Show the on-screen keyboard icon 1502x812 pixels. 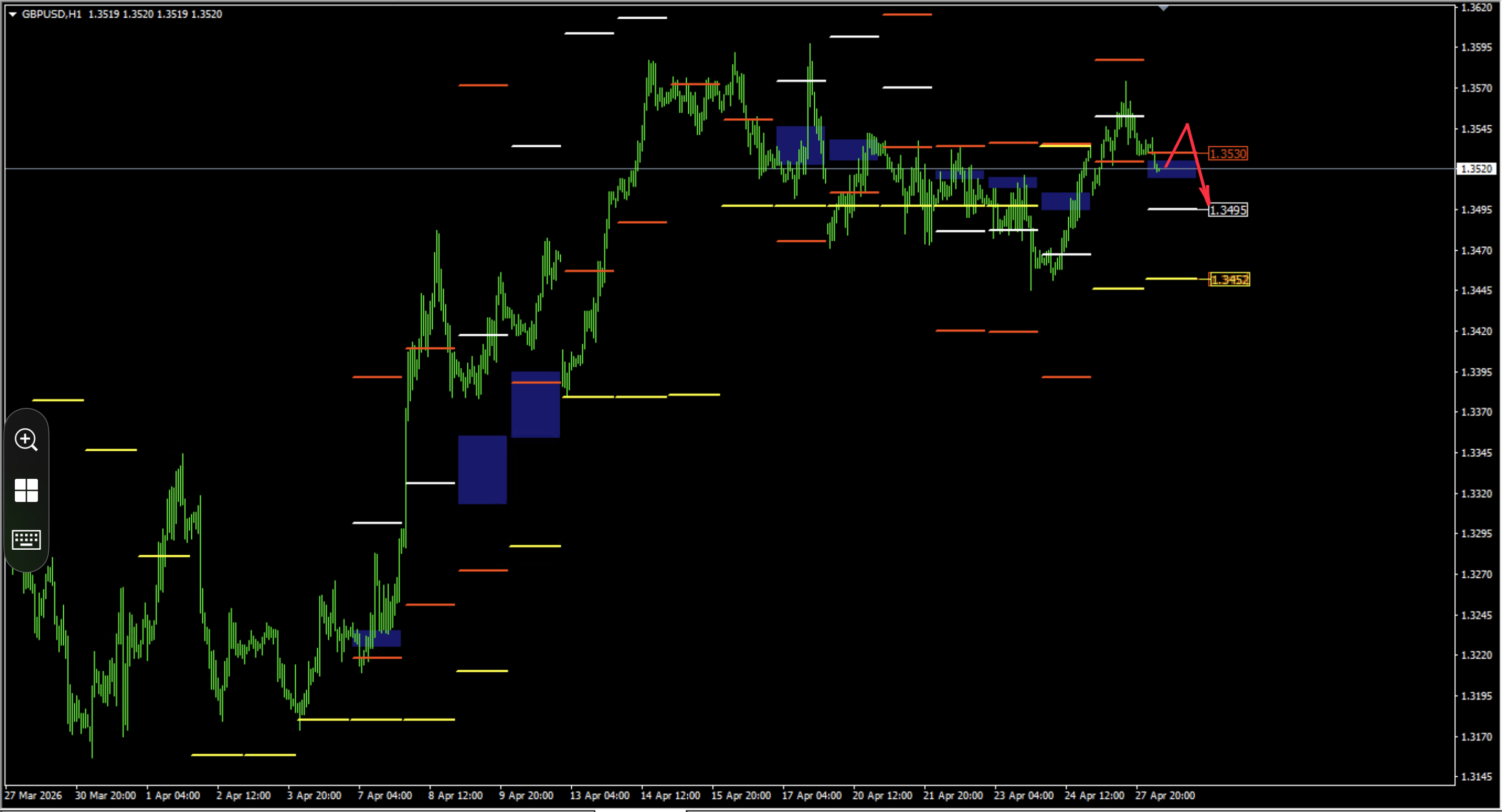click(26, 539)
